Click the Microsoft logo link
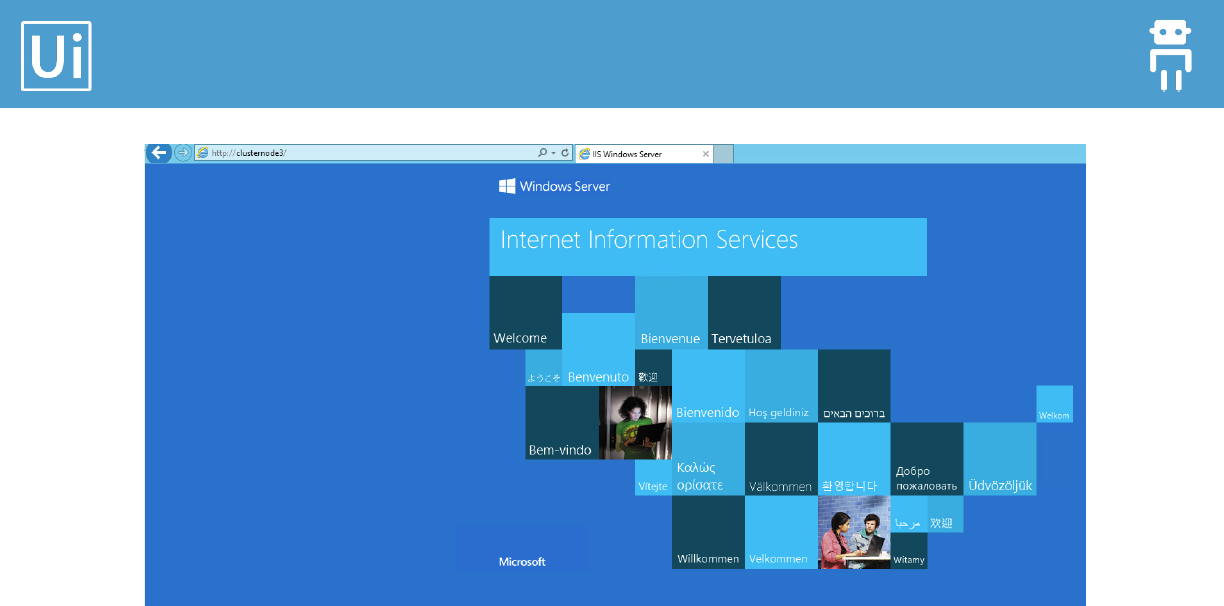 [x=523, y=561]
